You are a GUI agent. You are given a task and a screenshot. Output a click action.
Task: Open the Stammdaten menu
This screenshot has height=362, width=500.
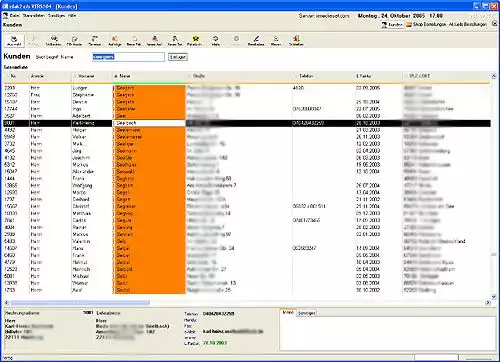(34, 16)
